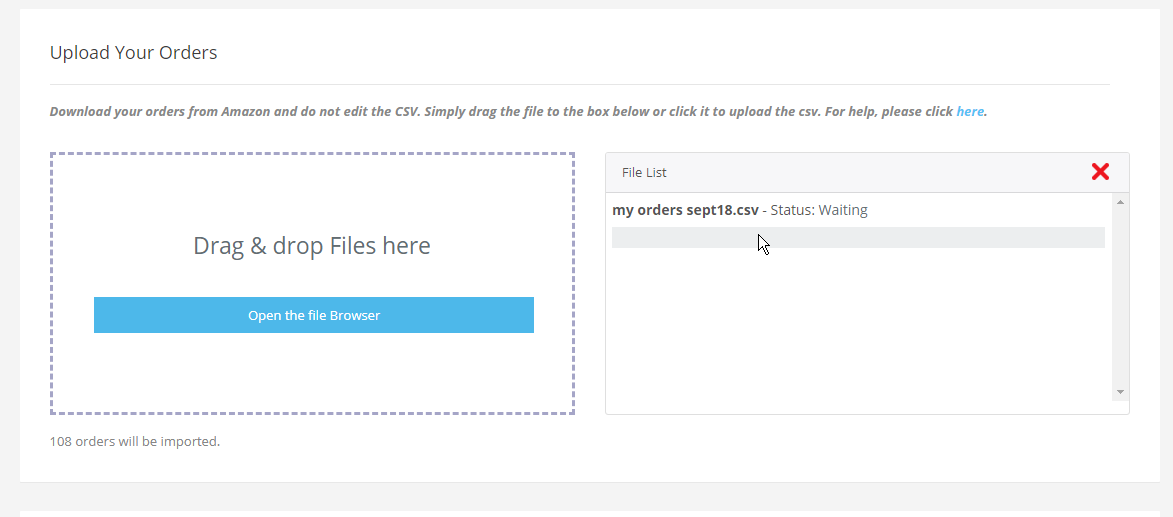
Task: Click the file list scrollbar down arrow
Action: pos(1120,392)
